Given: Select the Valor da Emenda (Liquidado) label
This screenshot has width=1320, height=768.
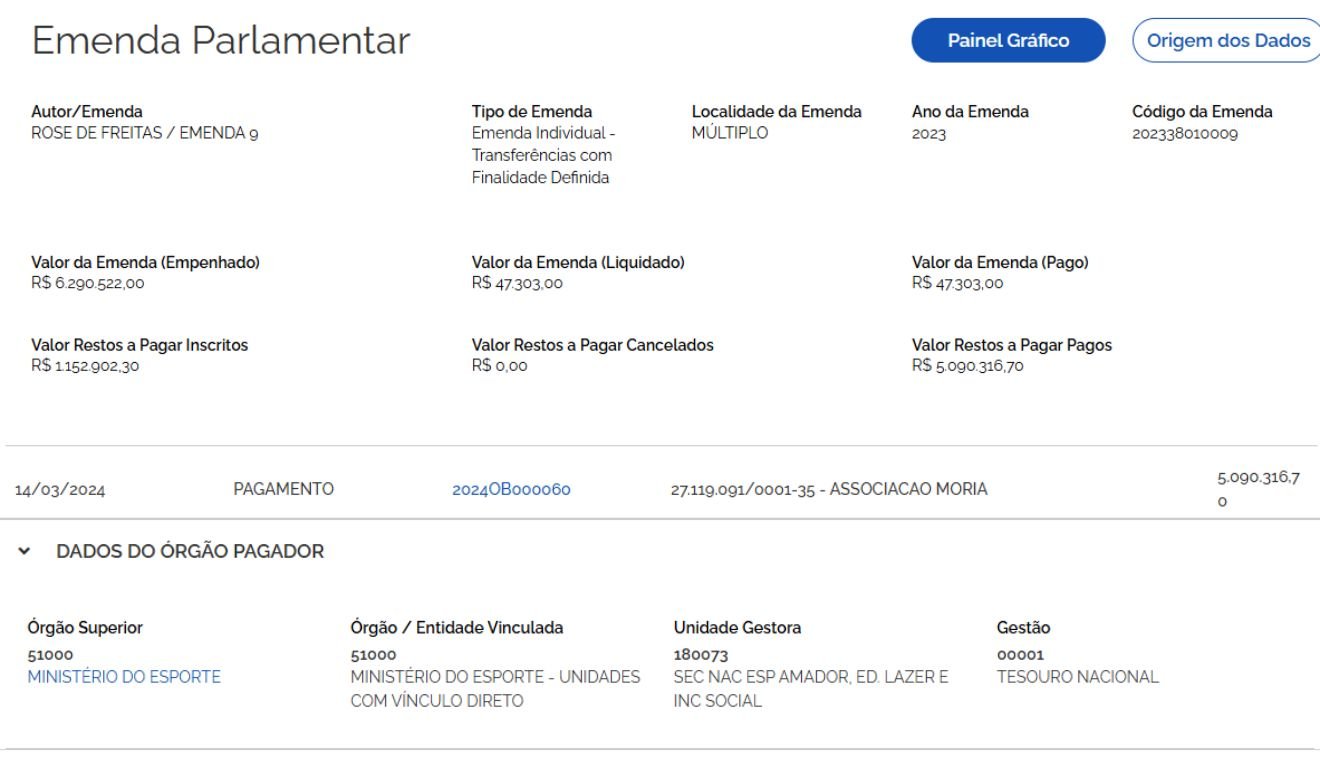Looking at the screenshot, I should pos(578,262).
